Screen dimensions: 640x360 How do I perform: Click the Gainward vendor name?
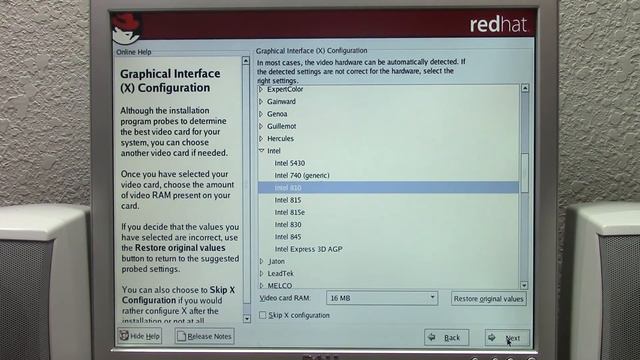pyautogui.click(x=281, y=101)
